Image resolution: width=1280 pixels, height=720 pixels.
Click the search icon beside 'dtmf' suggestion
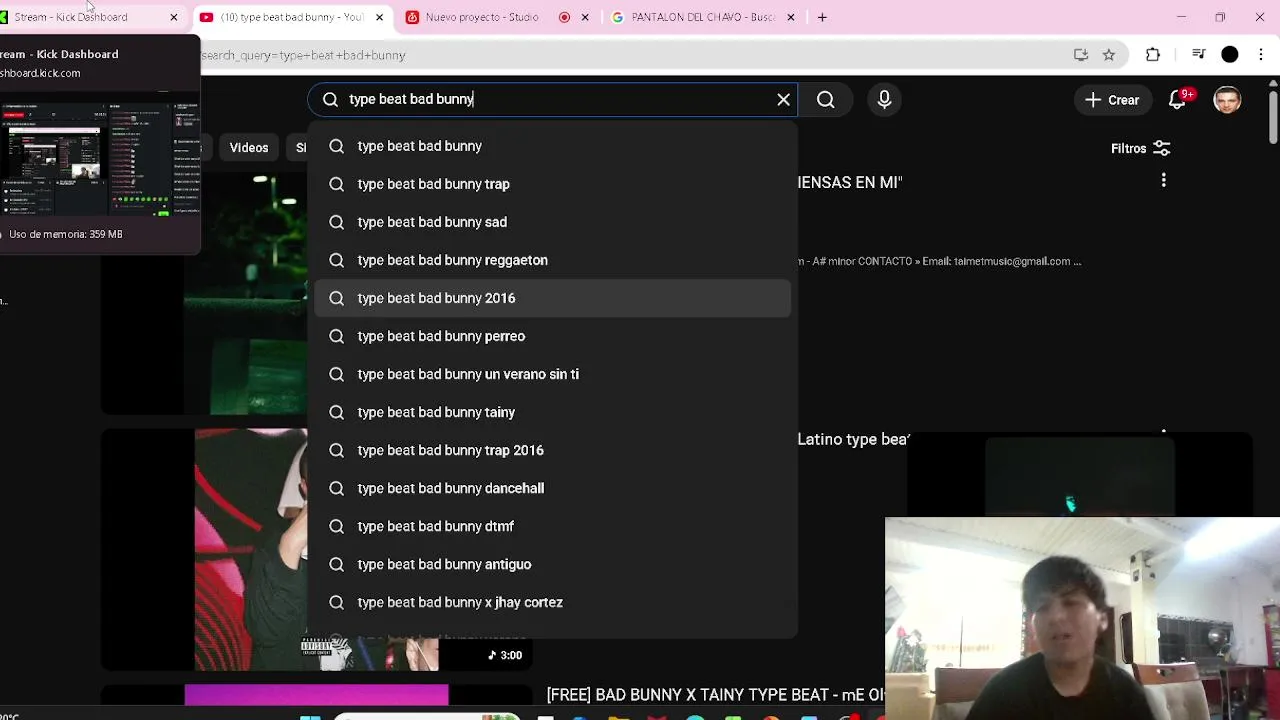point(336,526)
